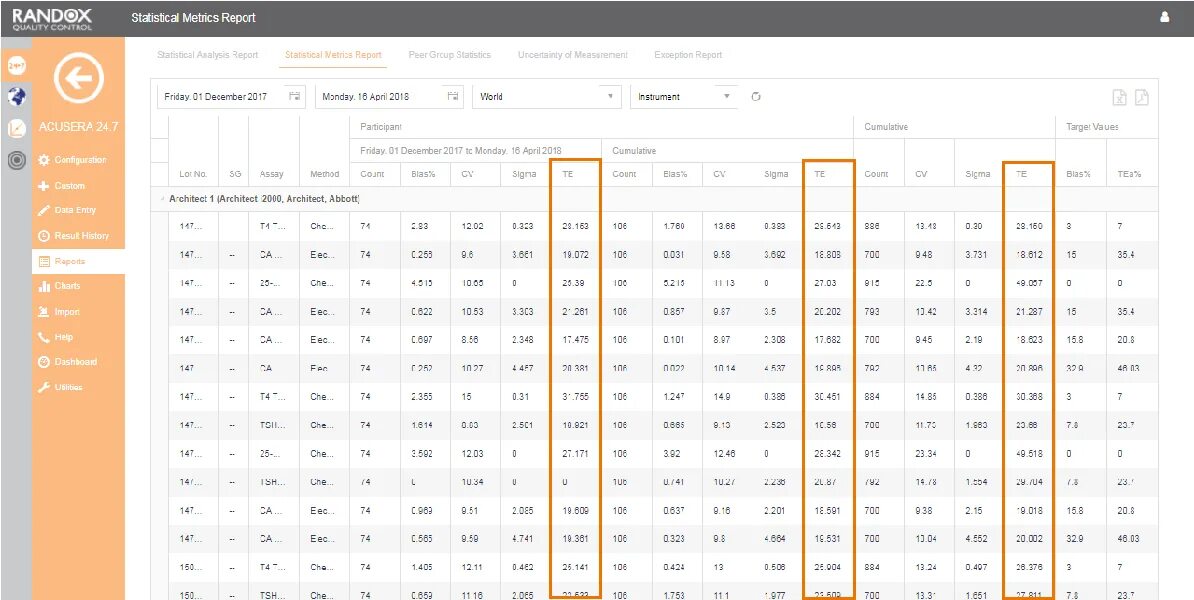Image resolution: width=1194 pixels, height=600 pixels.
Task: Click the Dashboard gauge icon
Action: (x=43, y=362)
